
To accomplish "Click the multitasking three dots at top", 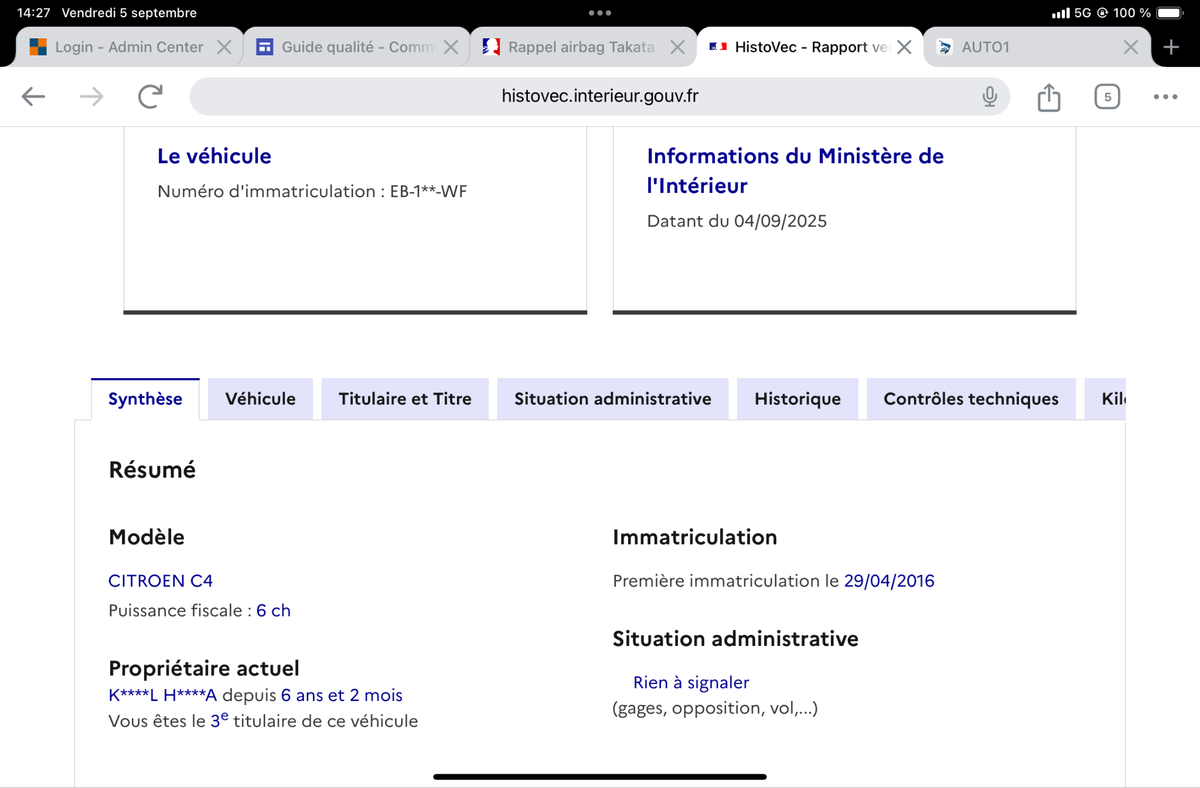I will [x=600, y=13].
